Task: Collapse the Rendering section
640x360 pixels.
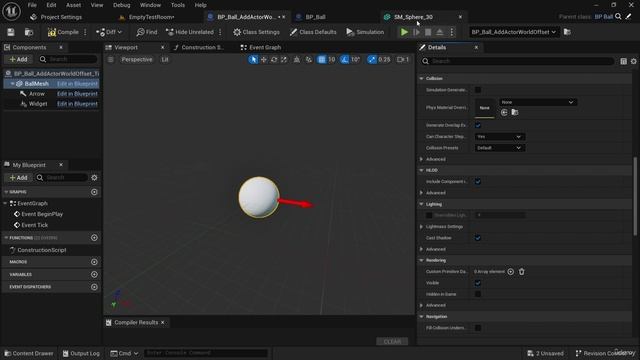Action: 422,260
